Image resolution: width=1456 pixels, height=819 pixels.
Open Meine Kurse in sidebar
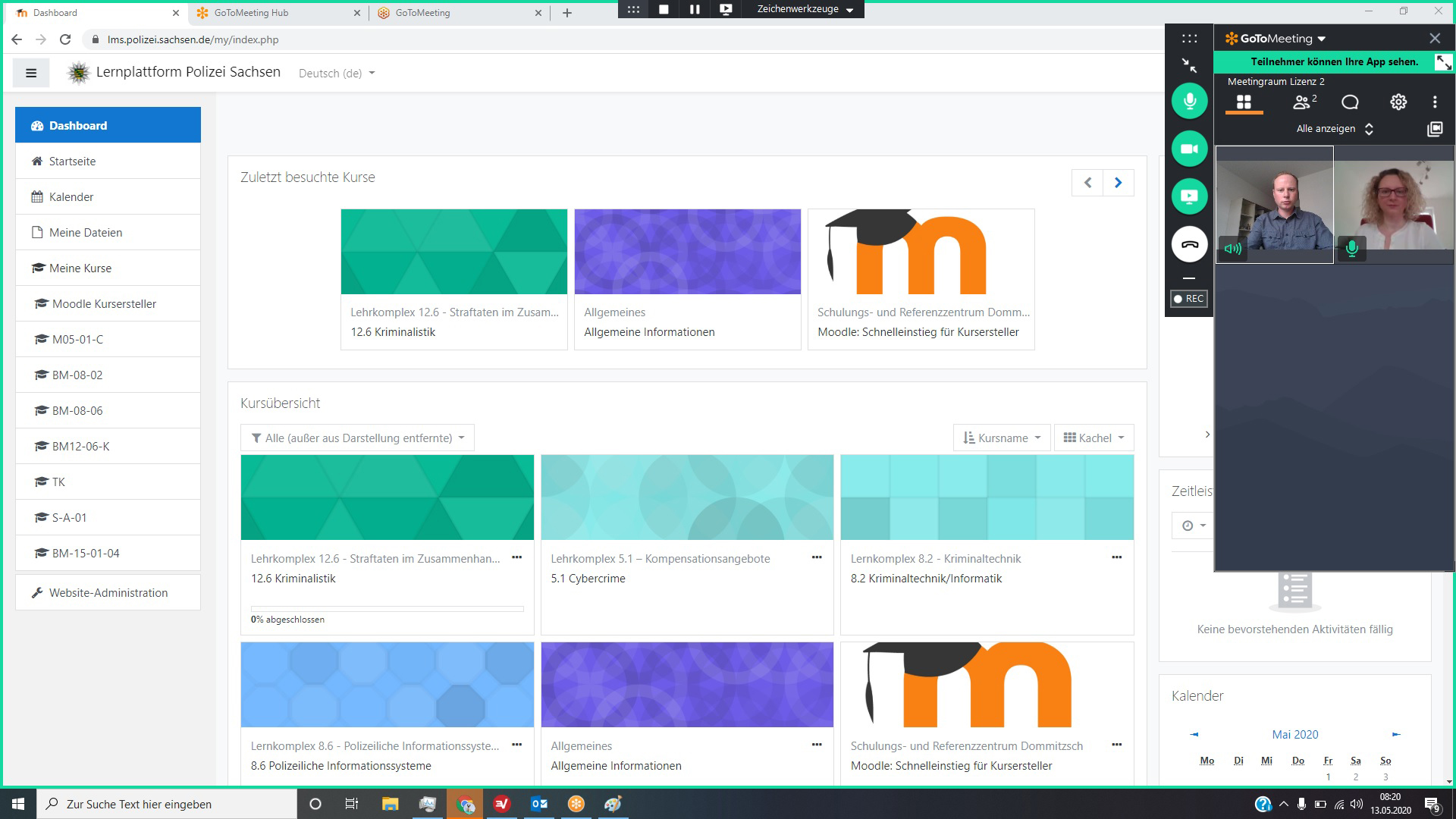point(80,268)
